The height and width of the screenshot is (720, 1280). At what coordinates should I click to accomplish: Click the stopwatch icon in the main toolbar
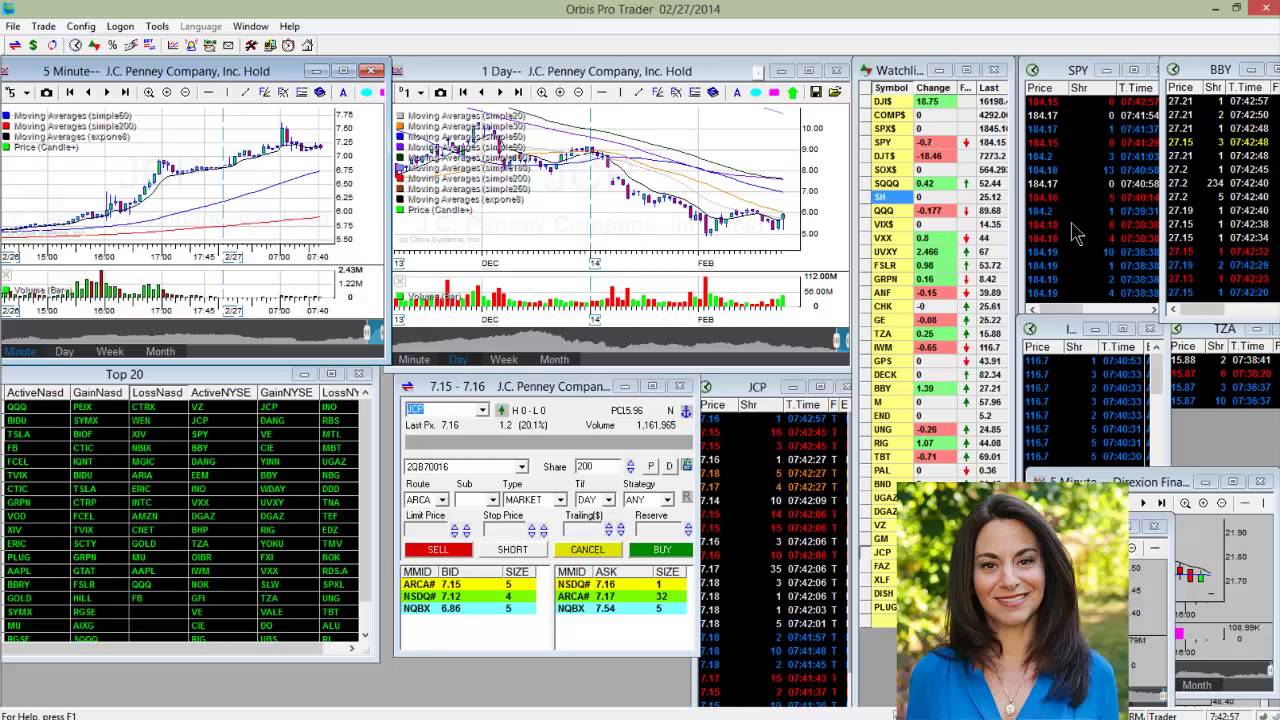pyautogui.click(x=288, y=45)
